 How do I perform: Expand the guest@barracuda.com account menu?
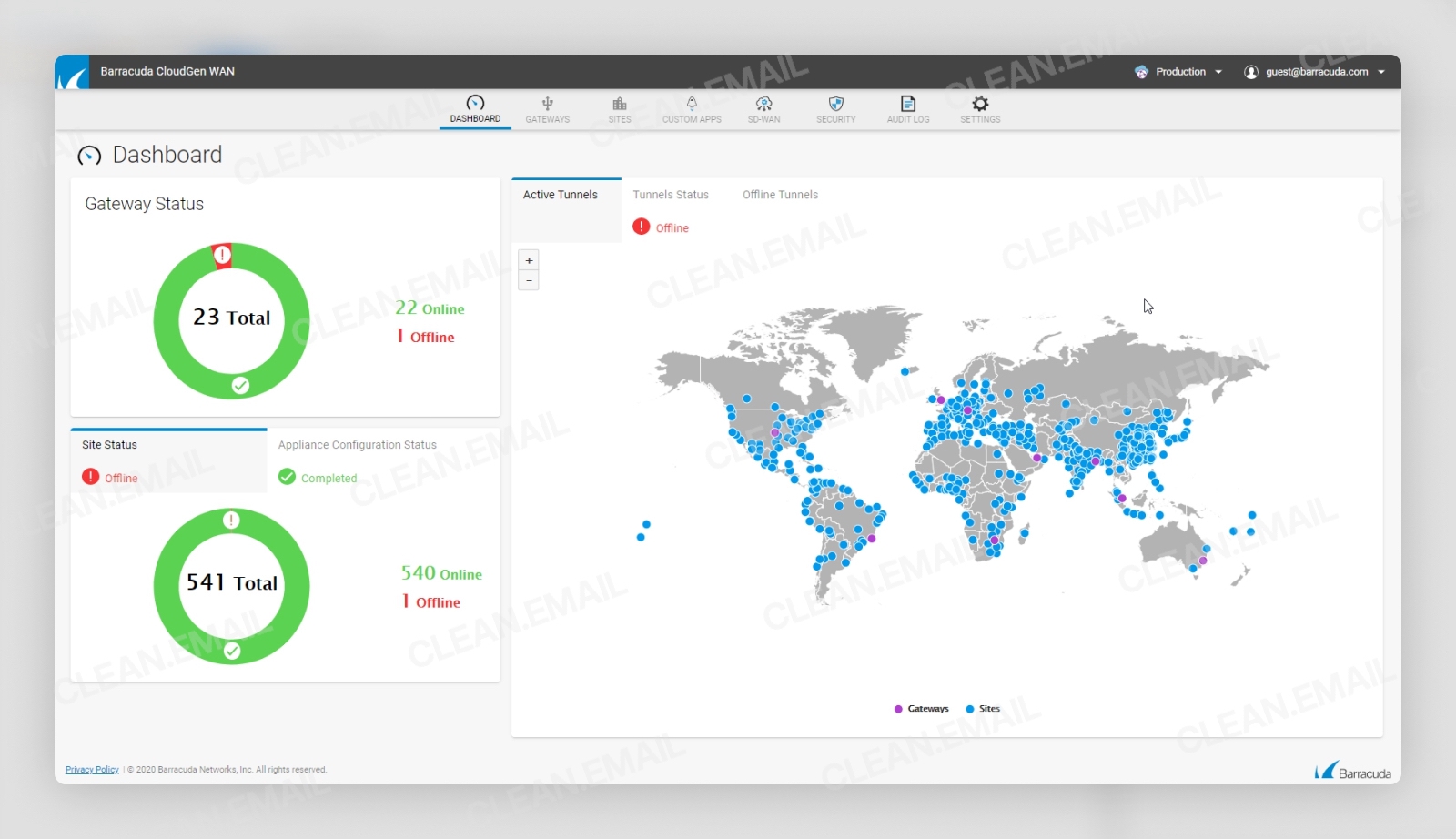click(x=1314, y=71)
